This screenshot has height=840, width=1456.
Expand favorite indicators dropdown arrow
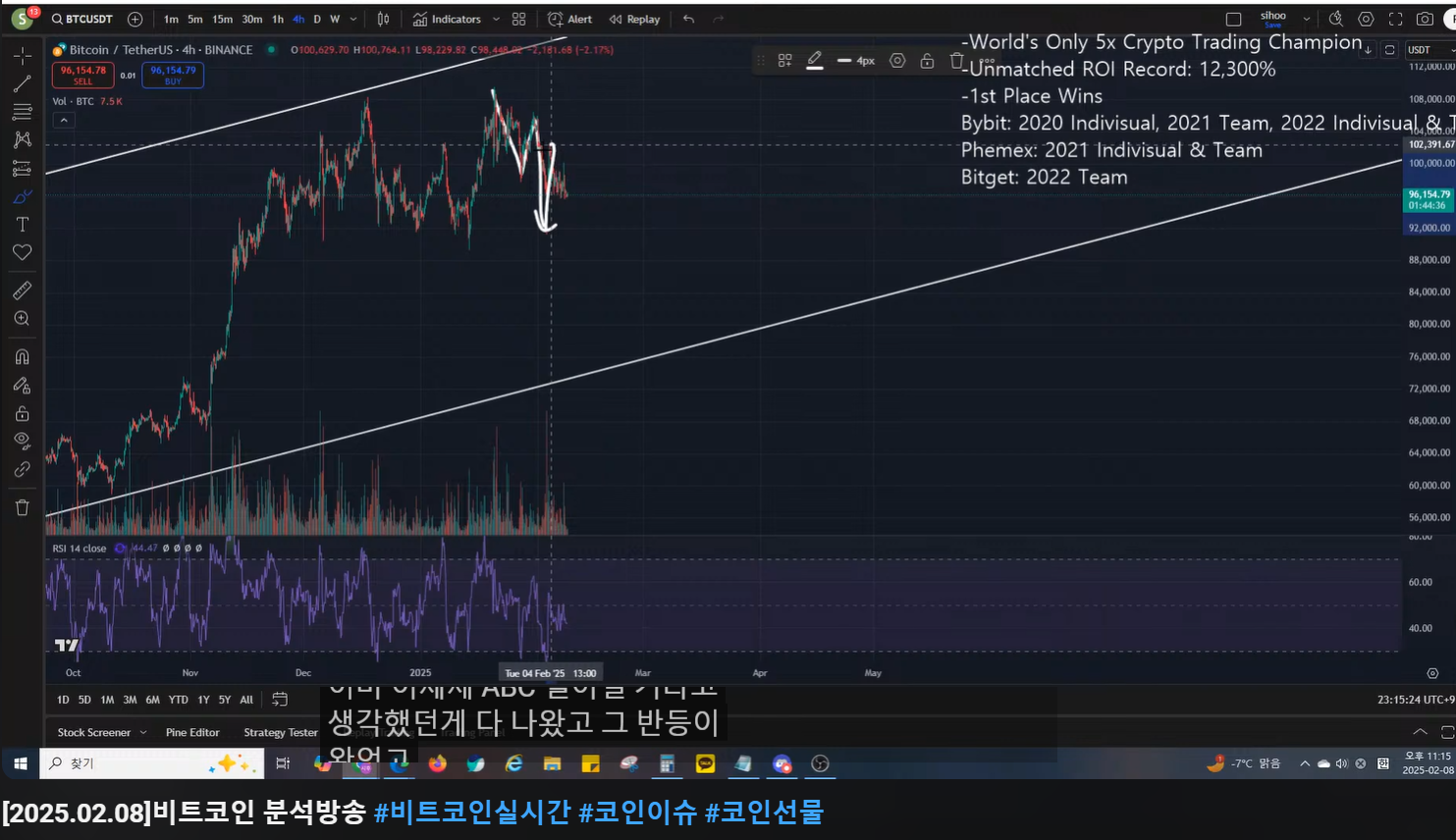click(496, 19)
